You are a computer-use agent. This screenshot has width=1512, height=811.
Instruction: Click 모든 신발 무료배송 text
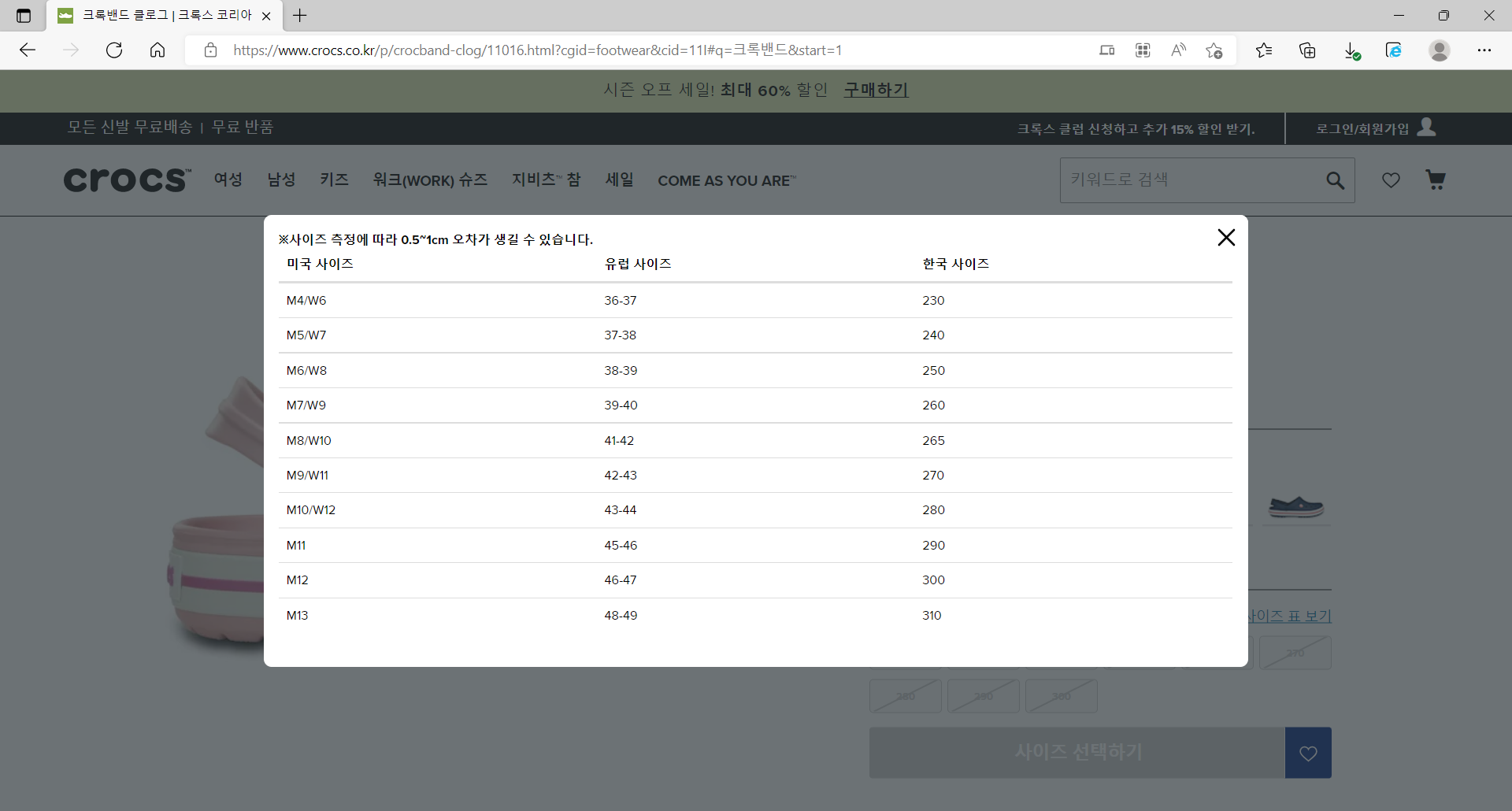pyautogui.click(x=129, y=127)
